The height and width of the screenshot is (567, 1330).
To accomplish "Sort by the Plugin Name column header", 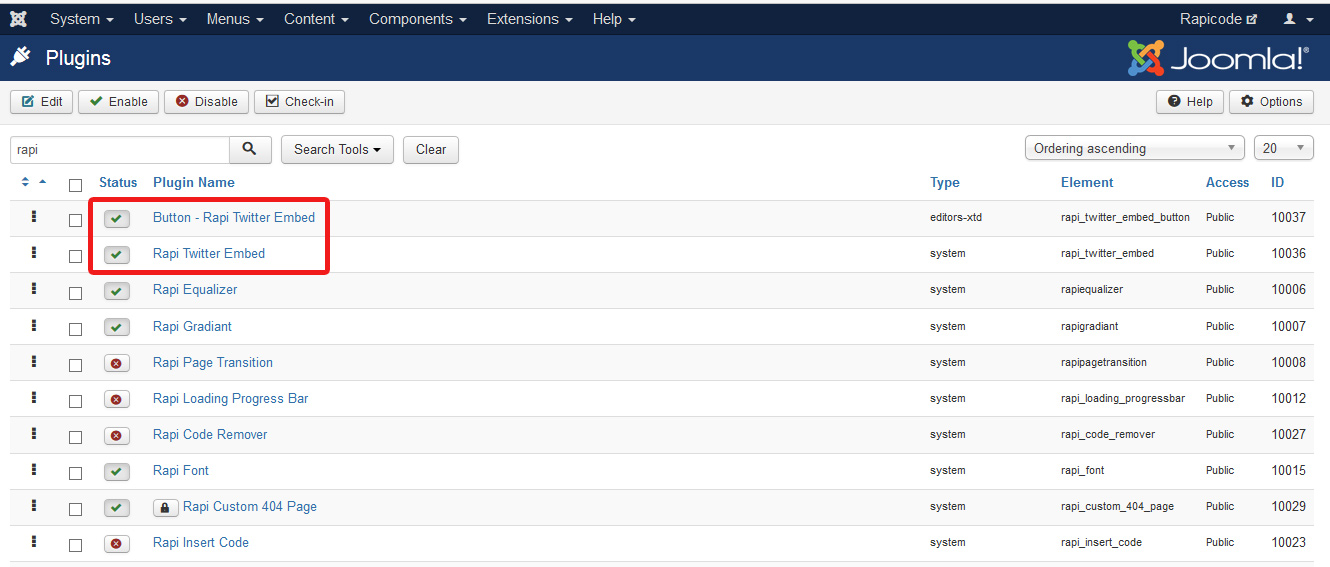I will pos(194,182).
